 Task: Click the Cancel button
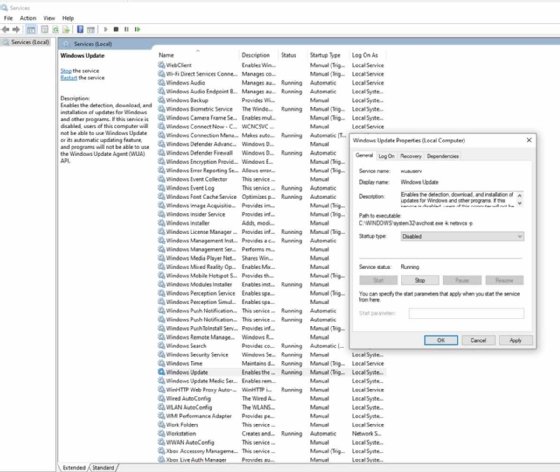pyautogui.click(x=478, y=340)
